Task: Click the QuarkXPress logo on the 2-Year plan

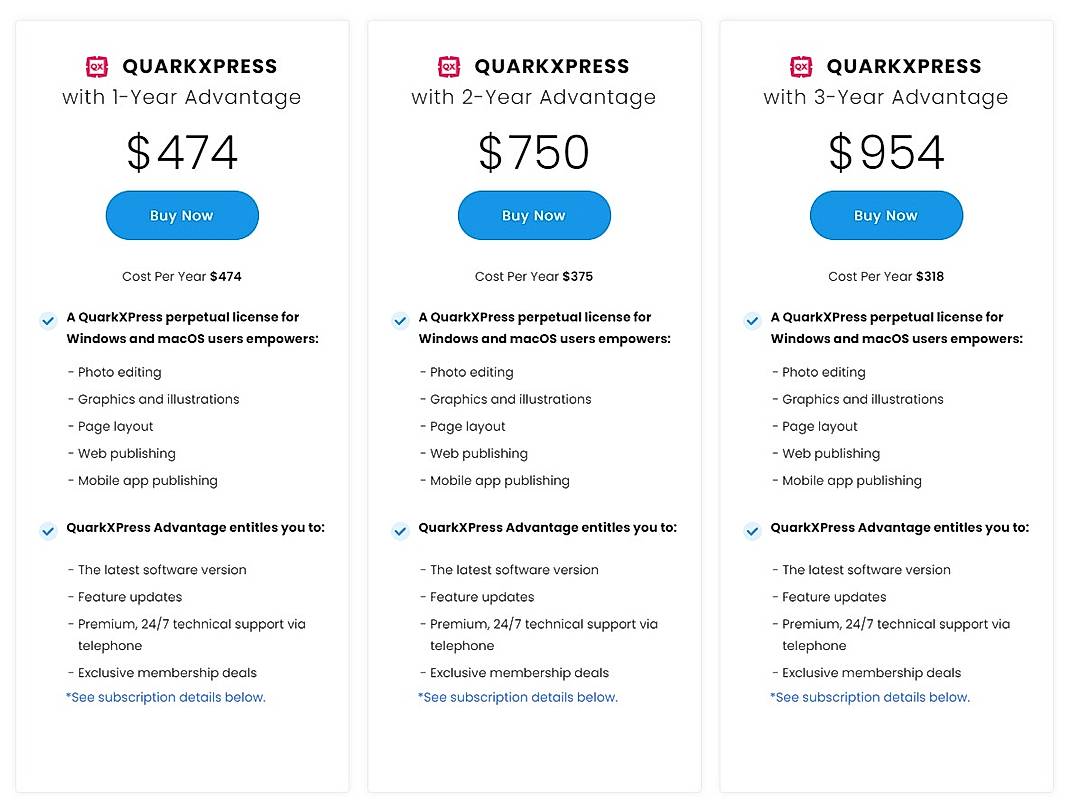Action: pyautogui.click(x=449, y=66)
